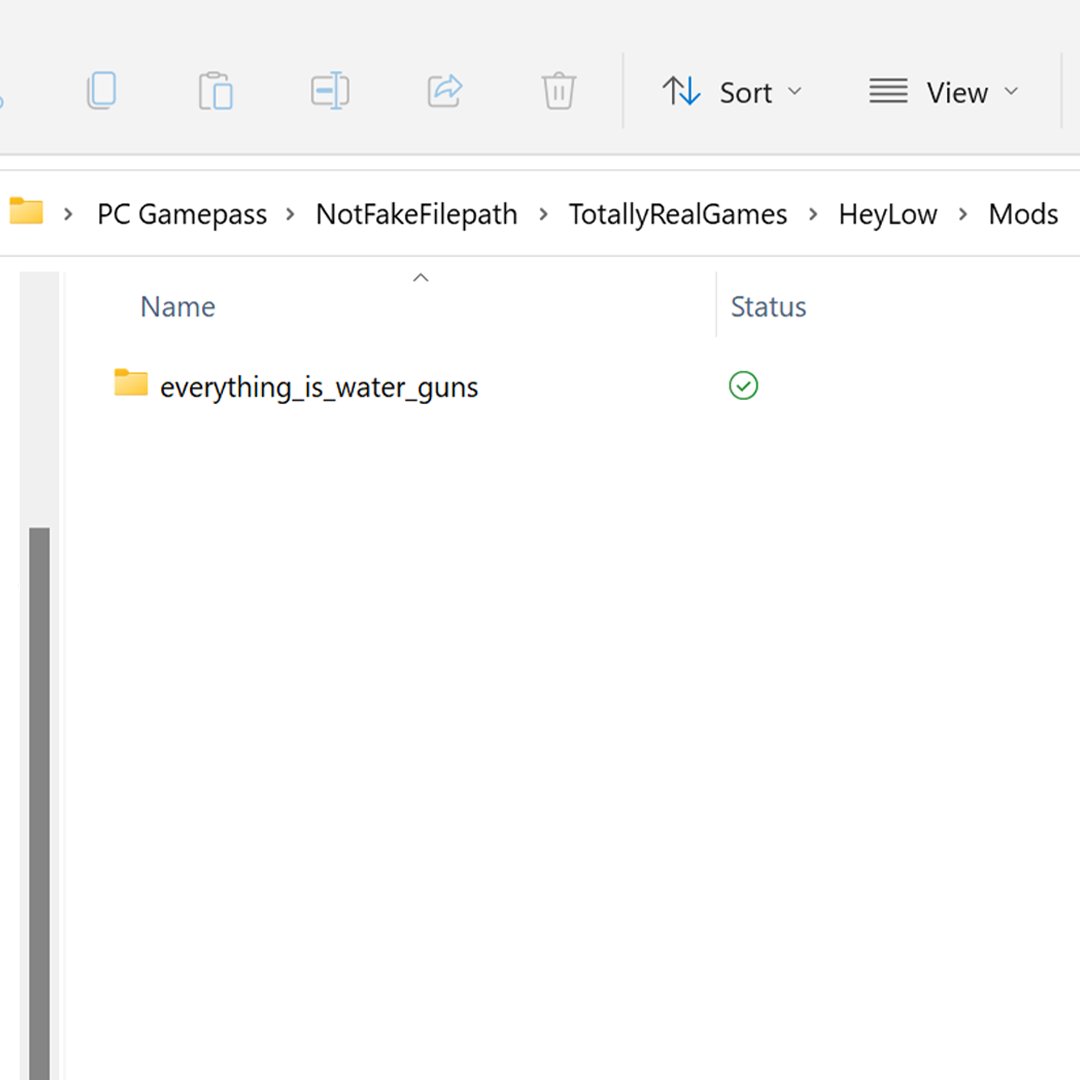Select the everything_is_water_guns folder name
Screen dimensions: 1080x1080
(319, 387)
